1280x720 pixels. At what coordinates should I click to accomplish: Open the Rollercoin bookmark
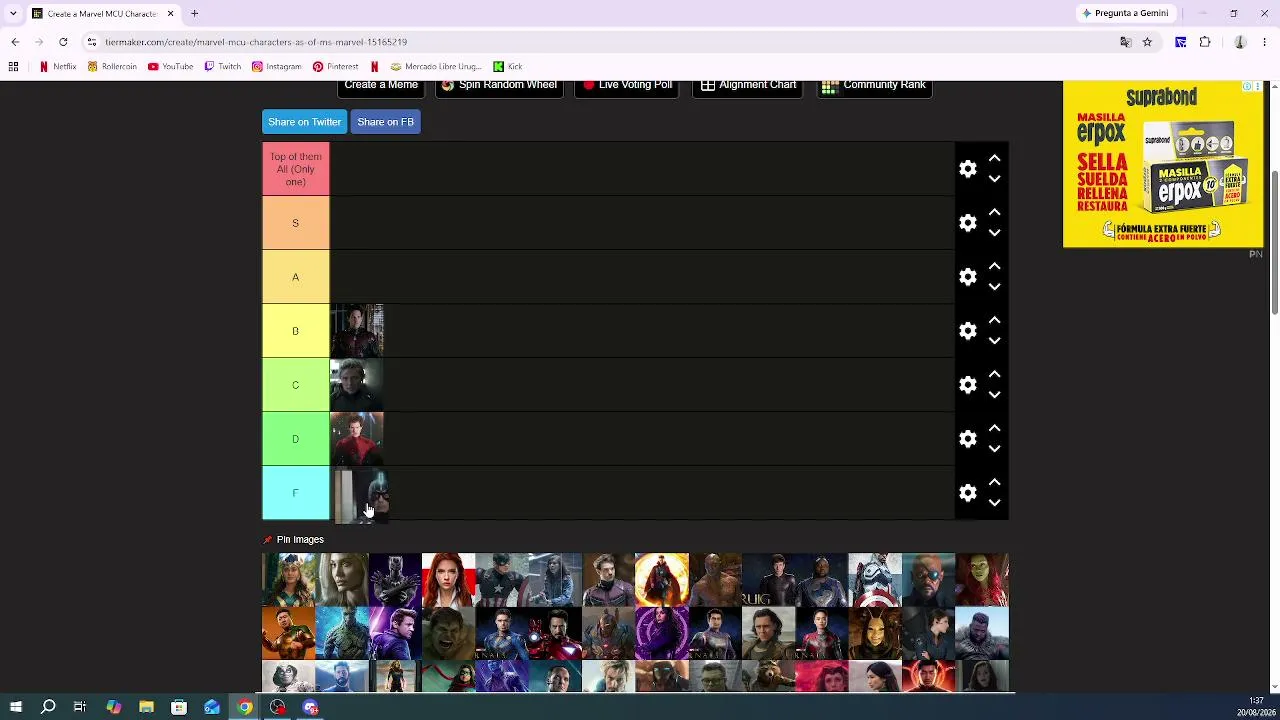[112, 67]
